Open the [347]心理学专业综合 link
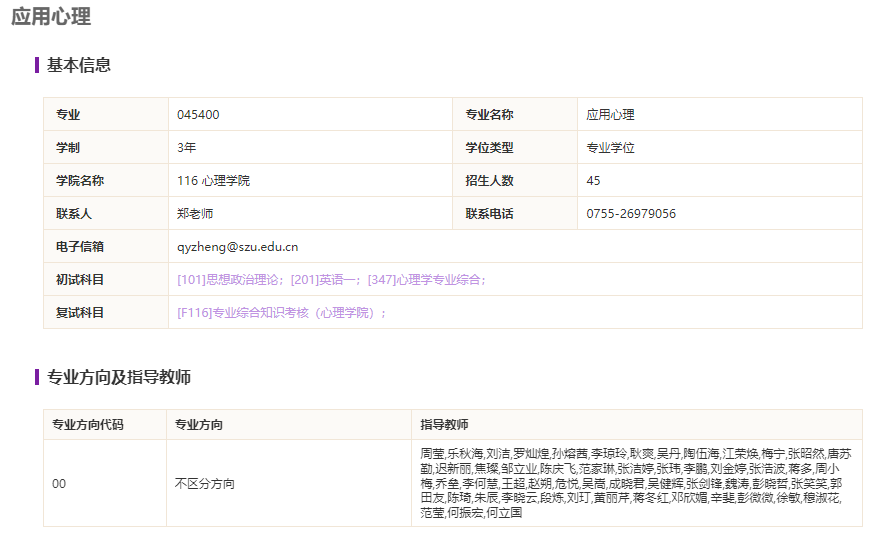Viewport: 881px width, 537px height. [426, 280]
